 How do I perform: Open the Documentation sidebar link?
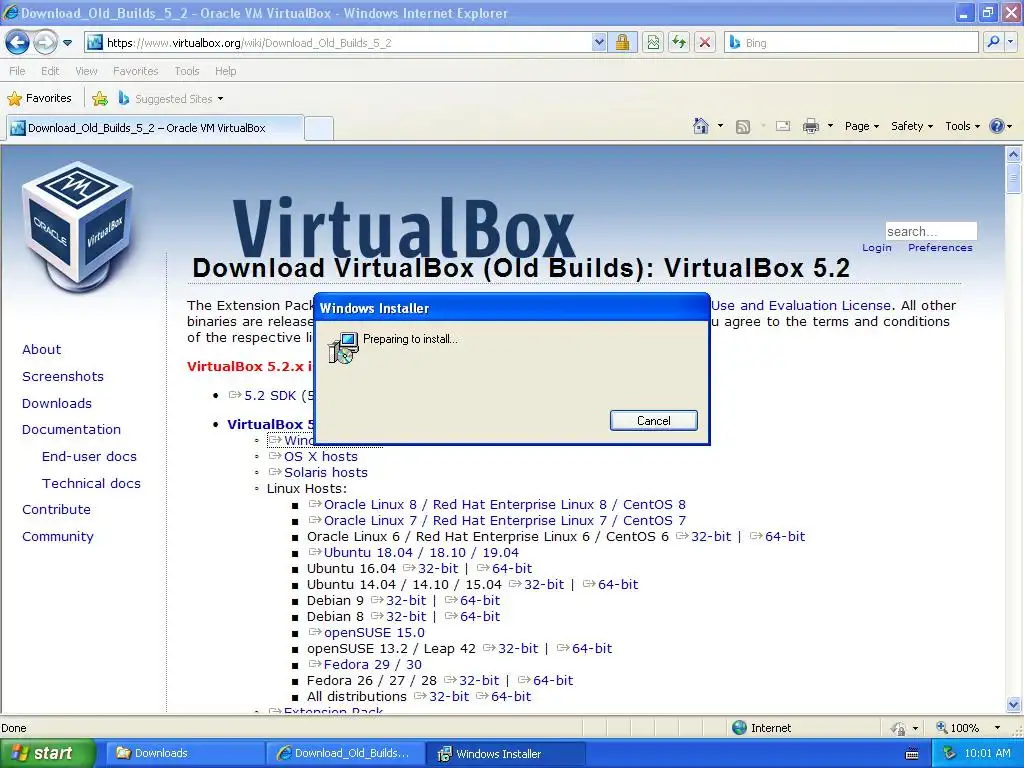tap(71, 430)
